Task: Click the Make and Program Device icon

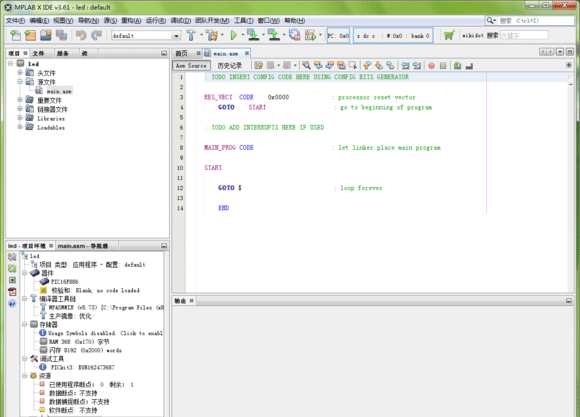Action: click(253, 35)
